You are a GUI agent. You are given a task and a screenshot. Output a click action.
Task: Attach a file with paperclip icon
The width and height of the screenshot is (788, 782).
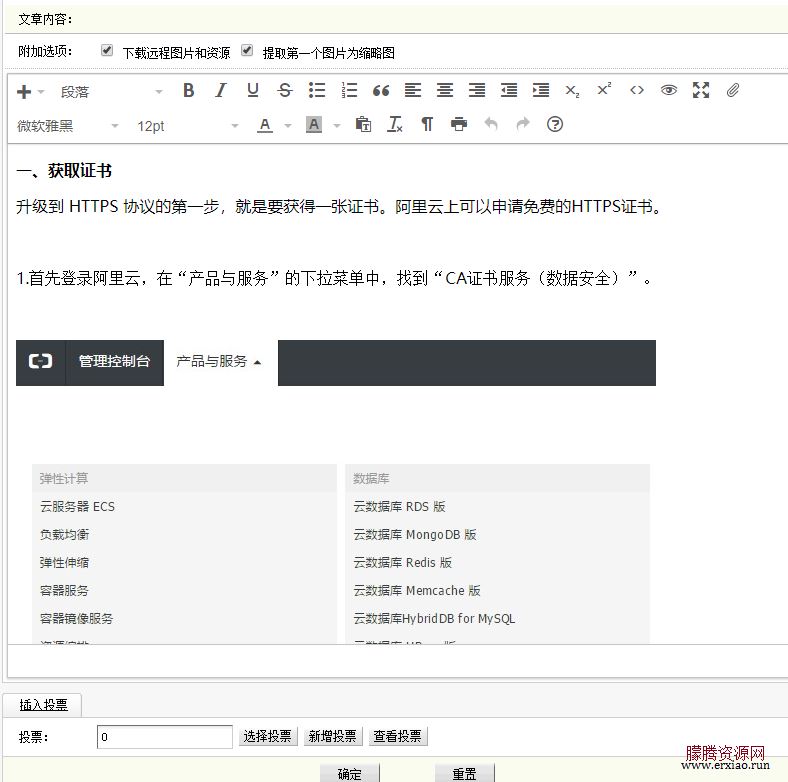click(x=733, y=90)
